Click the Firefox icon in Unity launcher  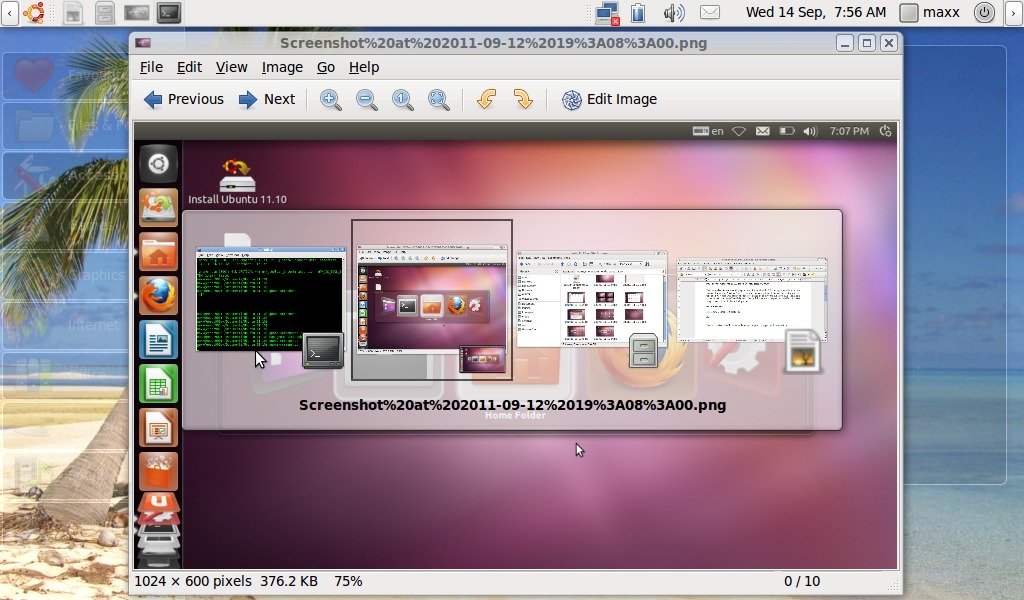158,295
